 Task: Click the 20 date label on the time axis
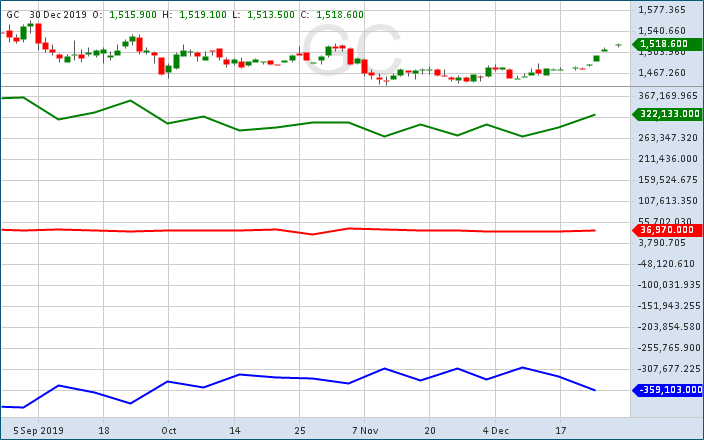point(430,431)
